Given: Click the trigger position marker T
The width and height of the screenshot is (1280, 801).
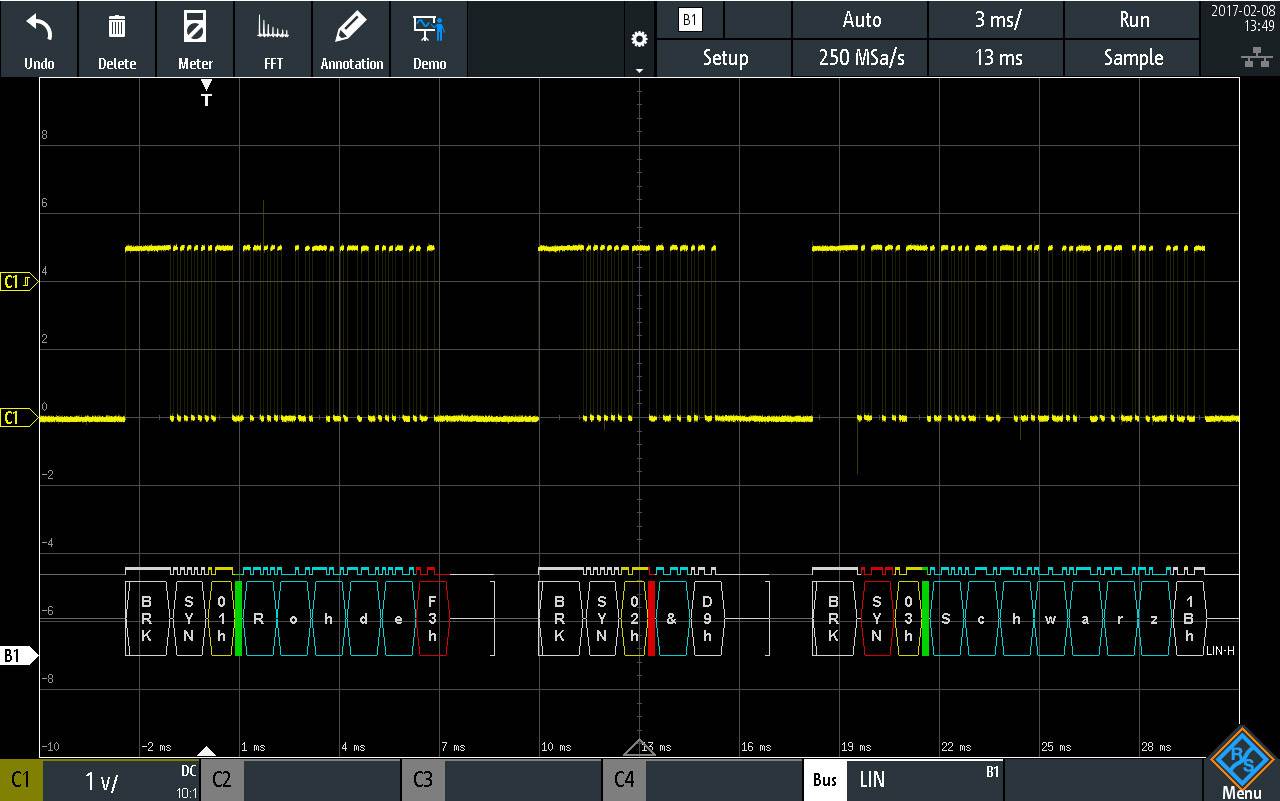Looking at the screenshot, I should point(206,96).
